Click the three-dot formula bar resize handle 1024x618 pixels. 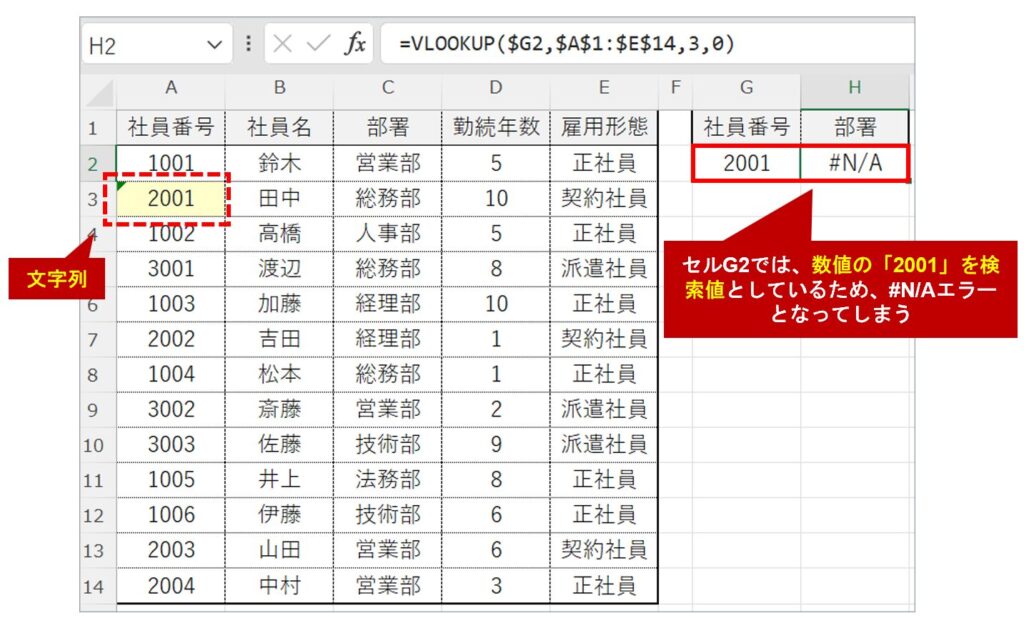coord(248,45)
